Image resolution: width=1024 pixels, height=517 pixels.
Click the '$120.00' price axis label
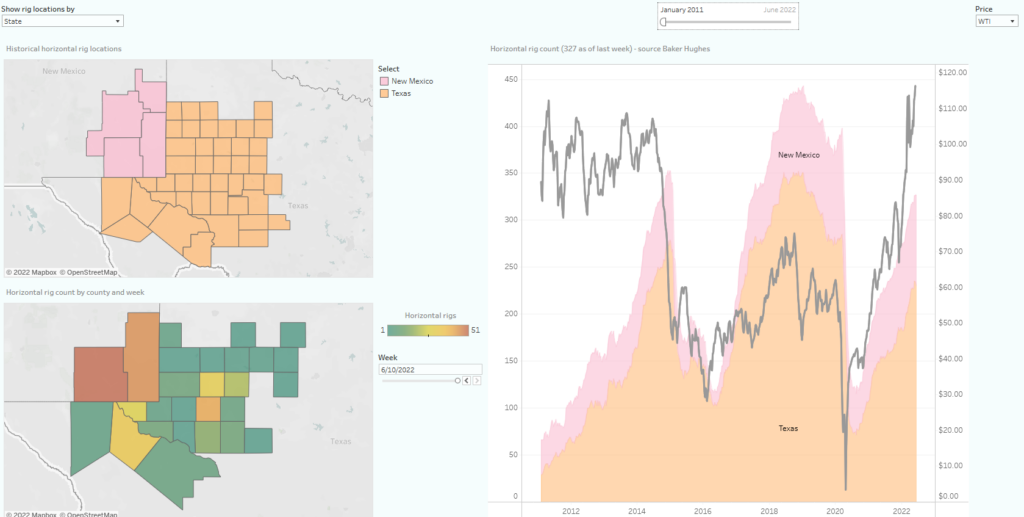[952, 72]
